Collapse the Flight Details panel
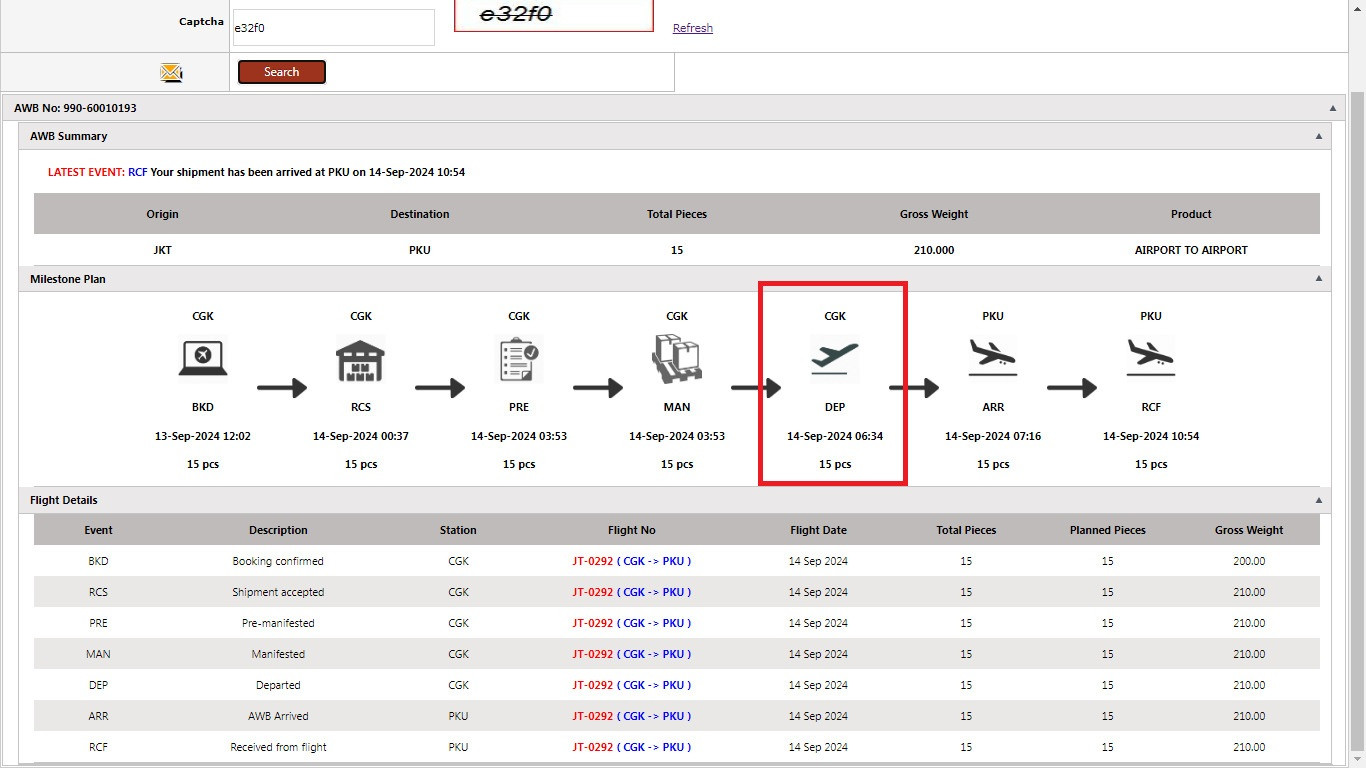 [1318, 500]
